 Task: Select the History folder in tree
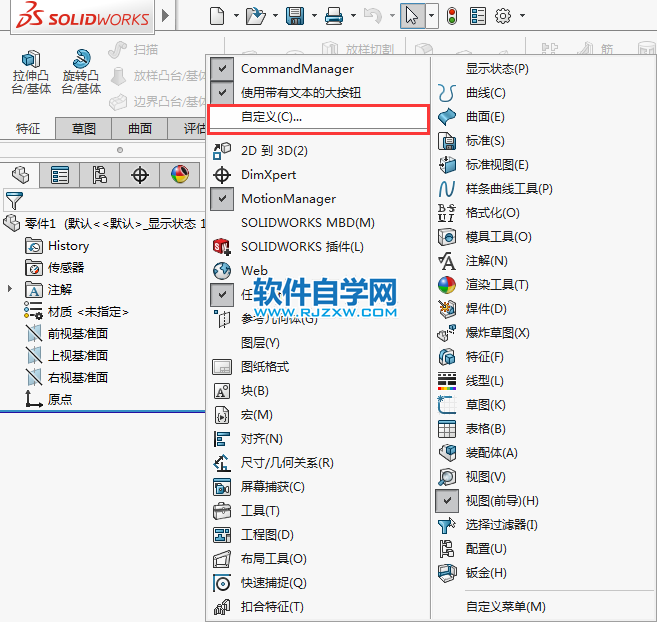[57, 246]
